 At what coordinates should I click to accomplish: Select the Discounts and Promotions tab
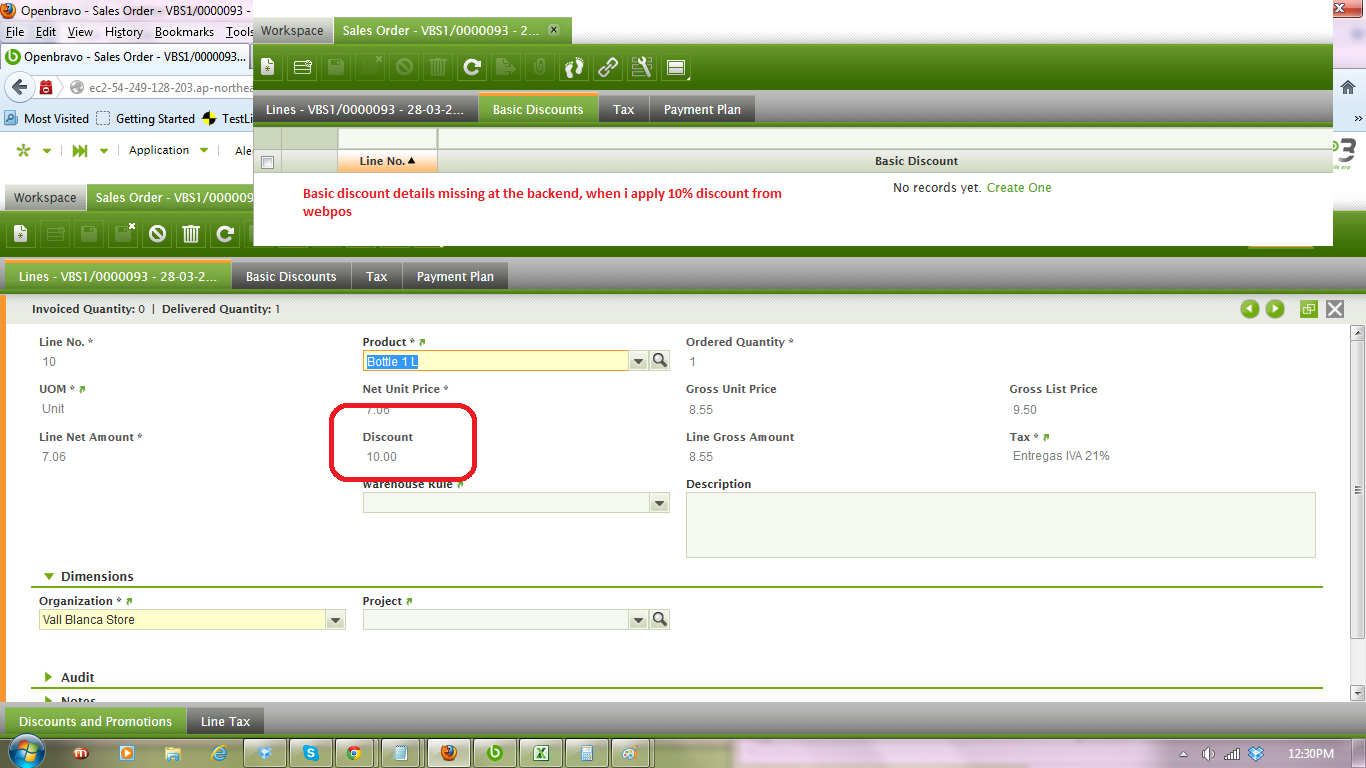95,721
